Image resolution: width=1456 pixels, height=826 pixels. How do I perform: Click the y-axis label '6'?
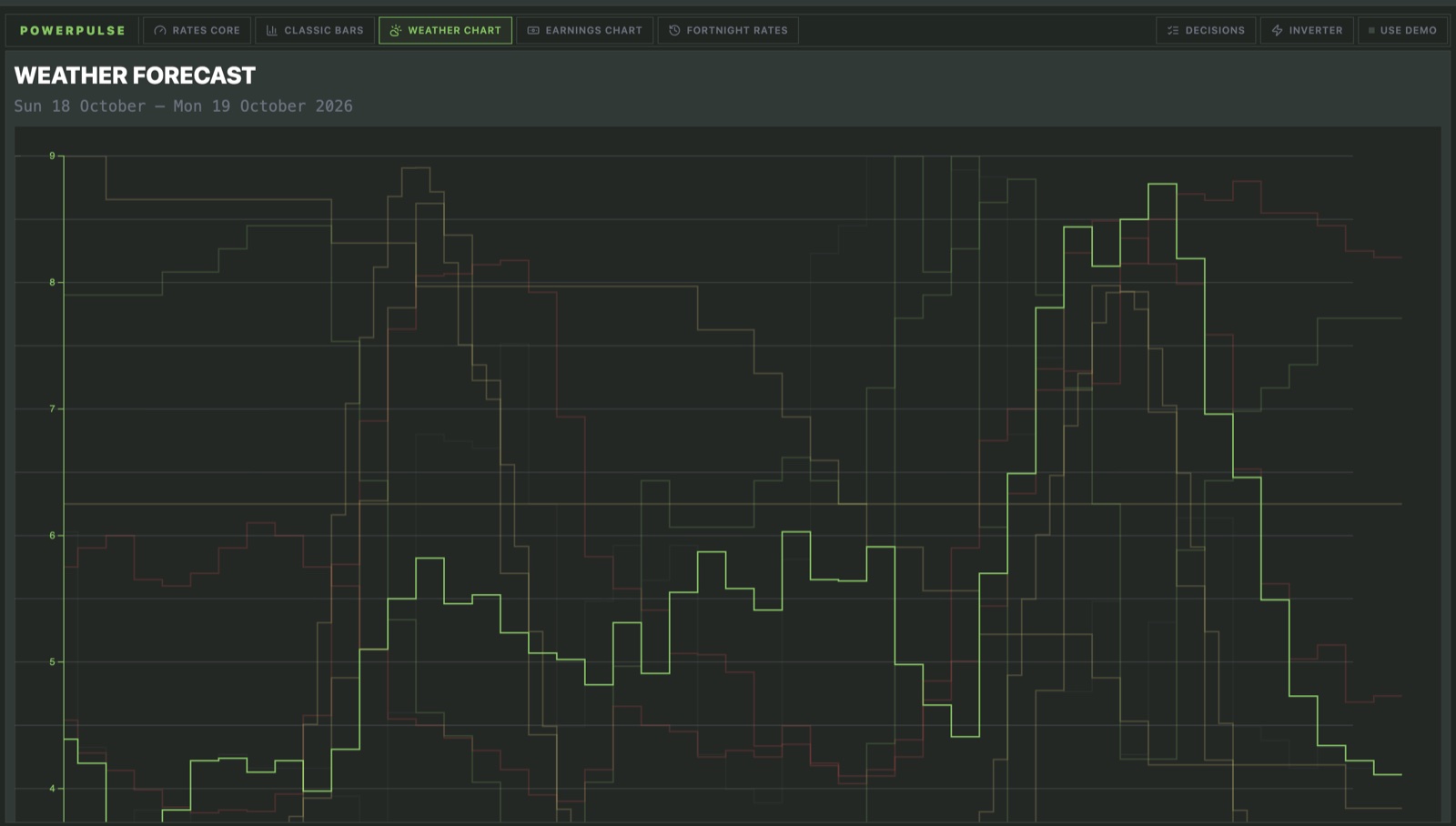tap(52, 536)
